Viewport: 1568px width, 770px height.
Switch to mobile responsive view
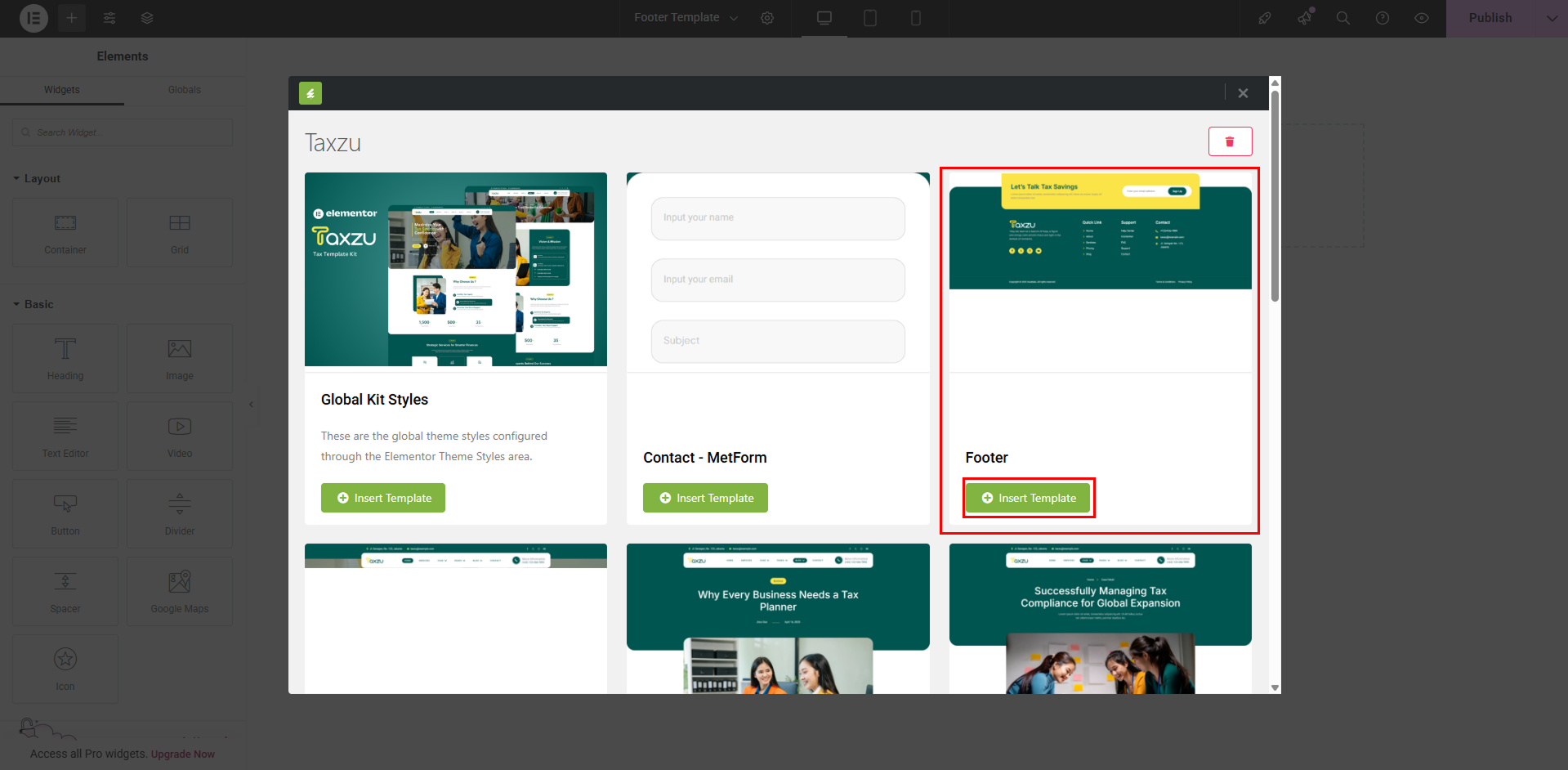pos(916,18)
